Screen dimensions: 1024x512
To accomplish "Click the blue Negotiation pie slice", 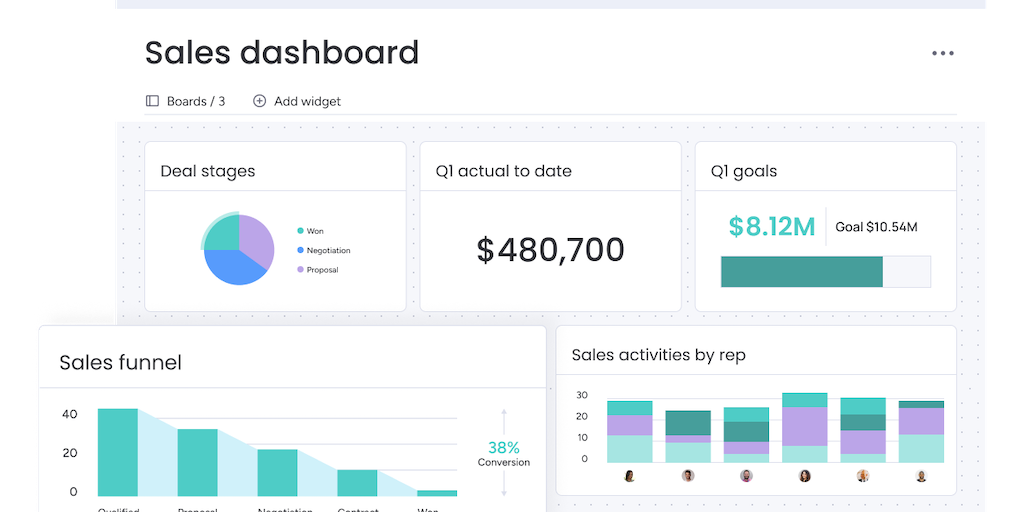I will coord(234,266).
